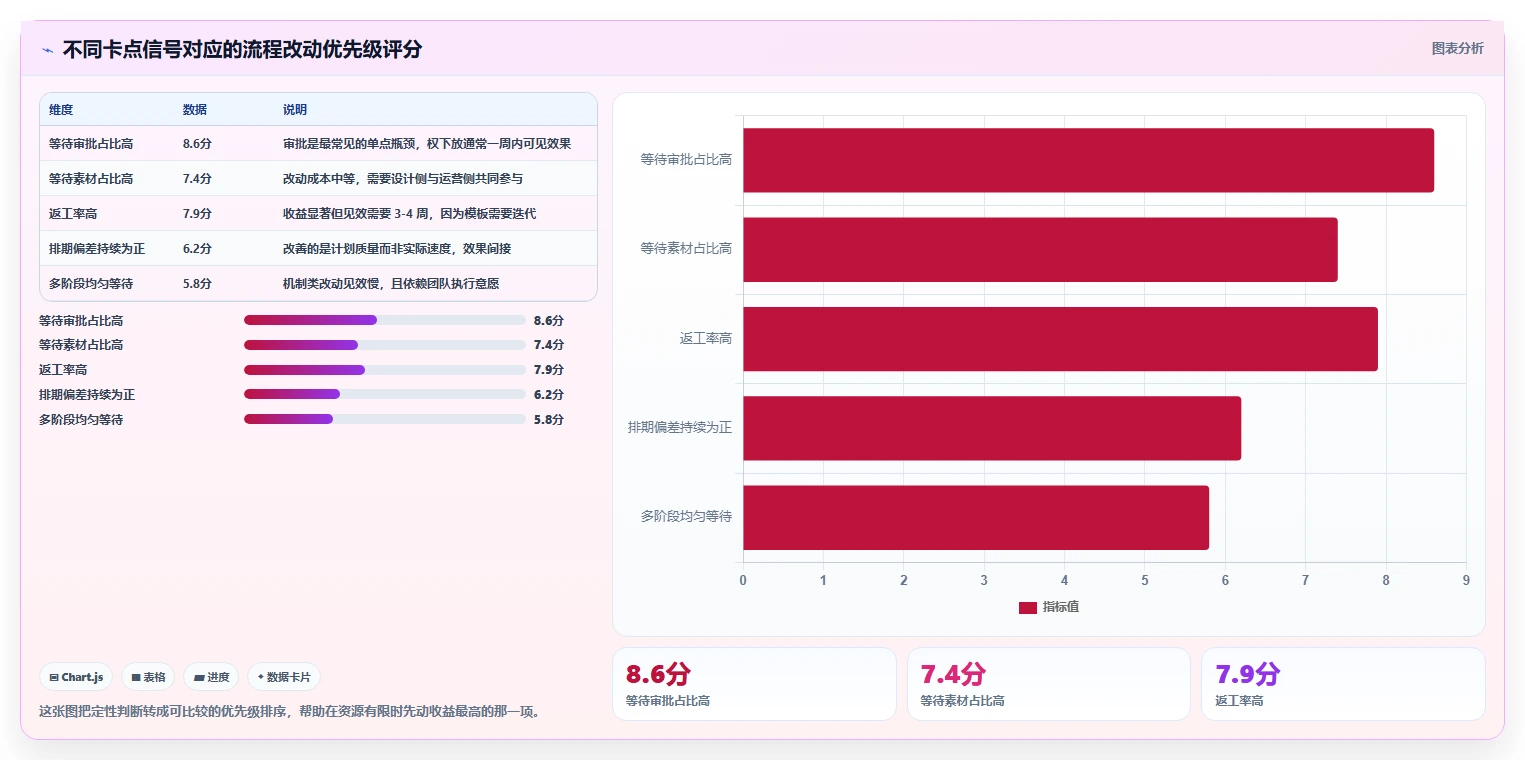The image size is (1525, 760).
Task: Click the 6.2分 progress value
Action: (549, 394)
